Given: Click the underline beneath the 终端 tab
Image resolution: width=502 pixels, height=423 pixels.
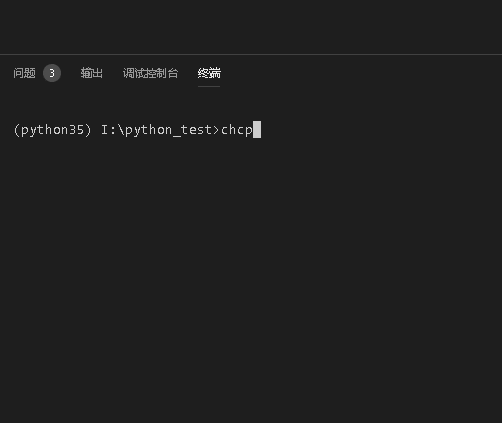Looking at the screenshot, I should click(x=209, y=86).
